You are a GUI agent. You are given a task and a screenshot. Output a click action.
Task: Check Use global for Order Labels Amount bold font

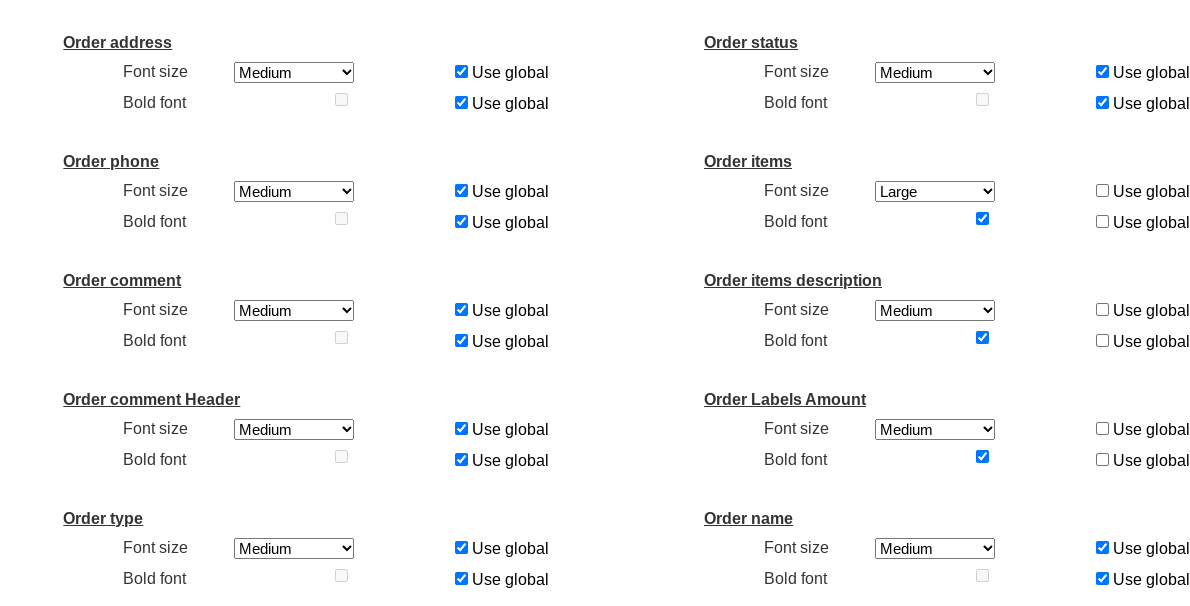[x=1102, y=460]
